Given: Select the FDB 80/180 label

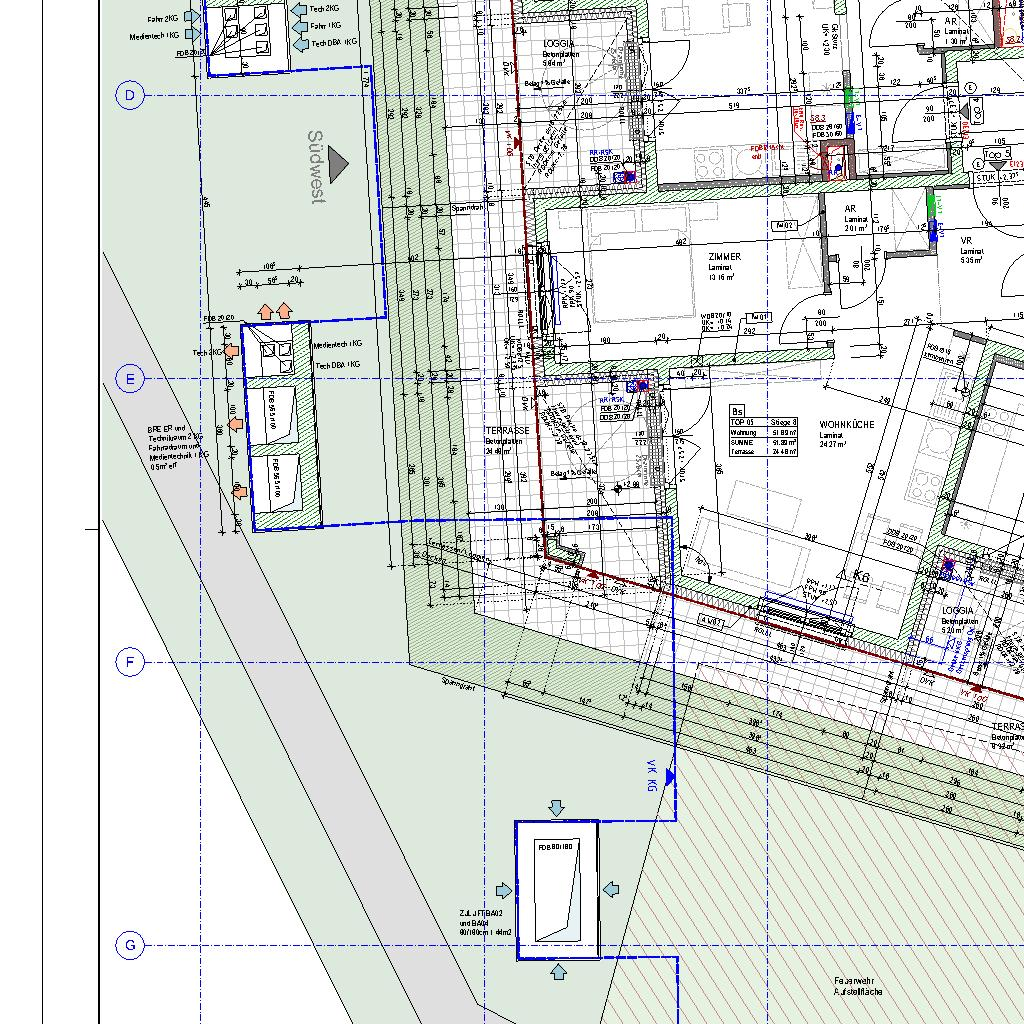Looking at the screenshot, I should (x=555, y=847).
